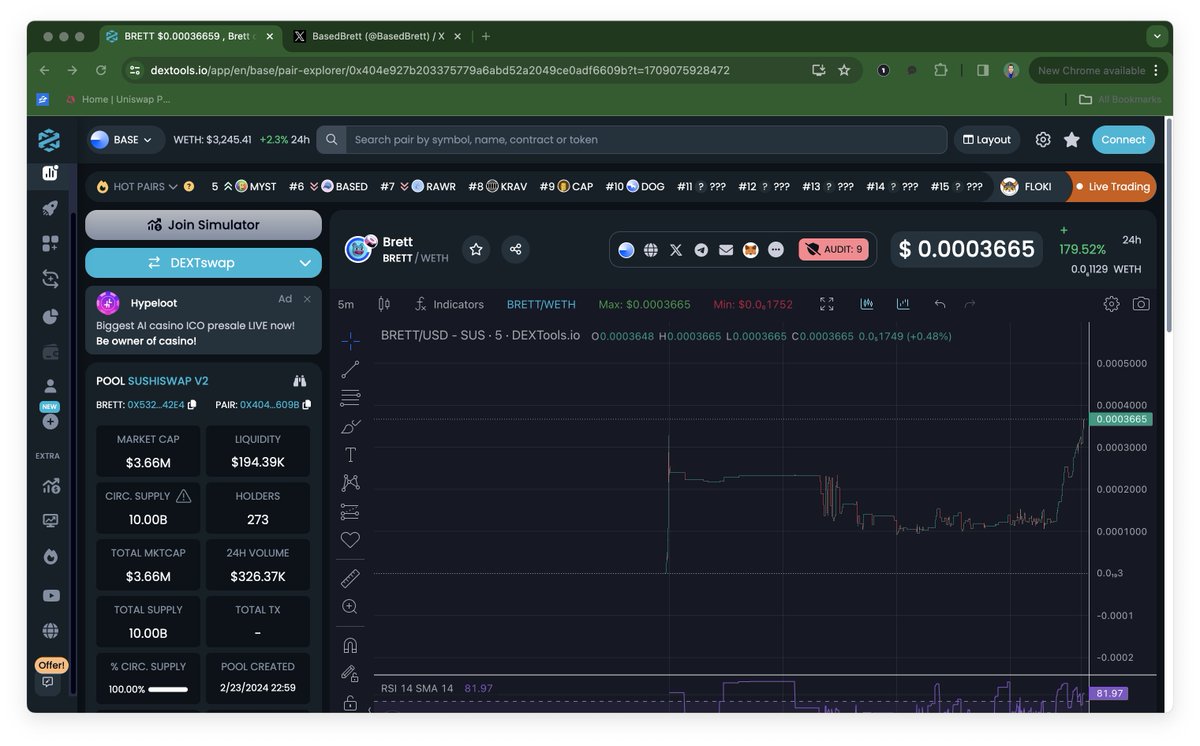Open a new Chrome tab

click(x=486, y=36)
